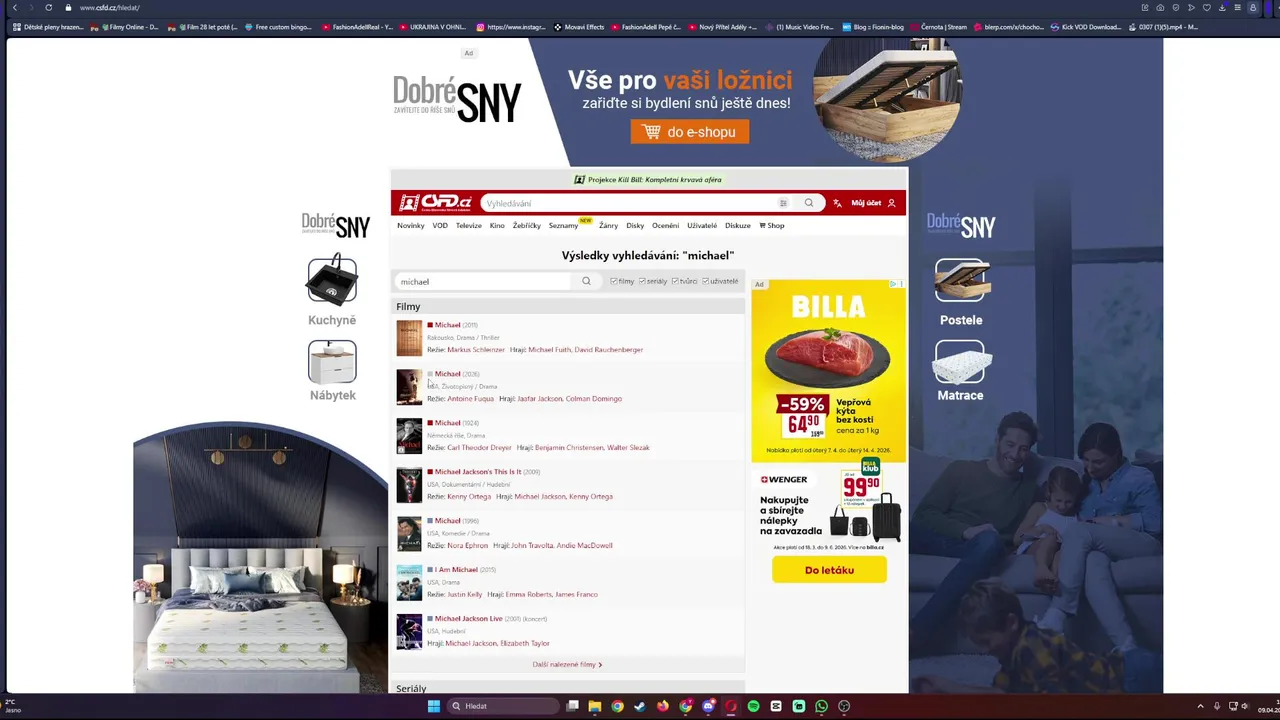Screen dimensions: 1280x720
Task: Click the Postele bed icon in the right ad
Action: 962,280
